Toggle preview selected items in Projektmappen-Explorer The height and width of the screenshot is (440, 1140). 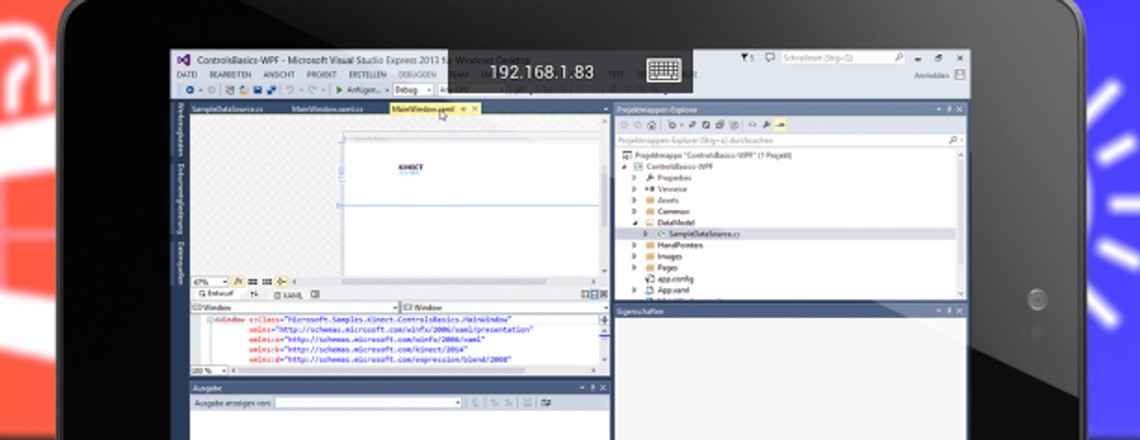[x=779, y=125]
